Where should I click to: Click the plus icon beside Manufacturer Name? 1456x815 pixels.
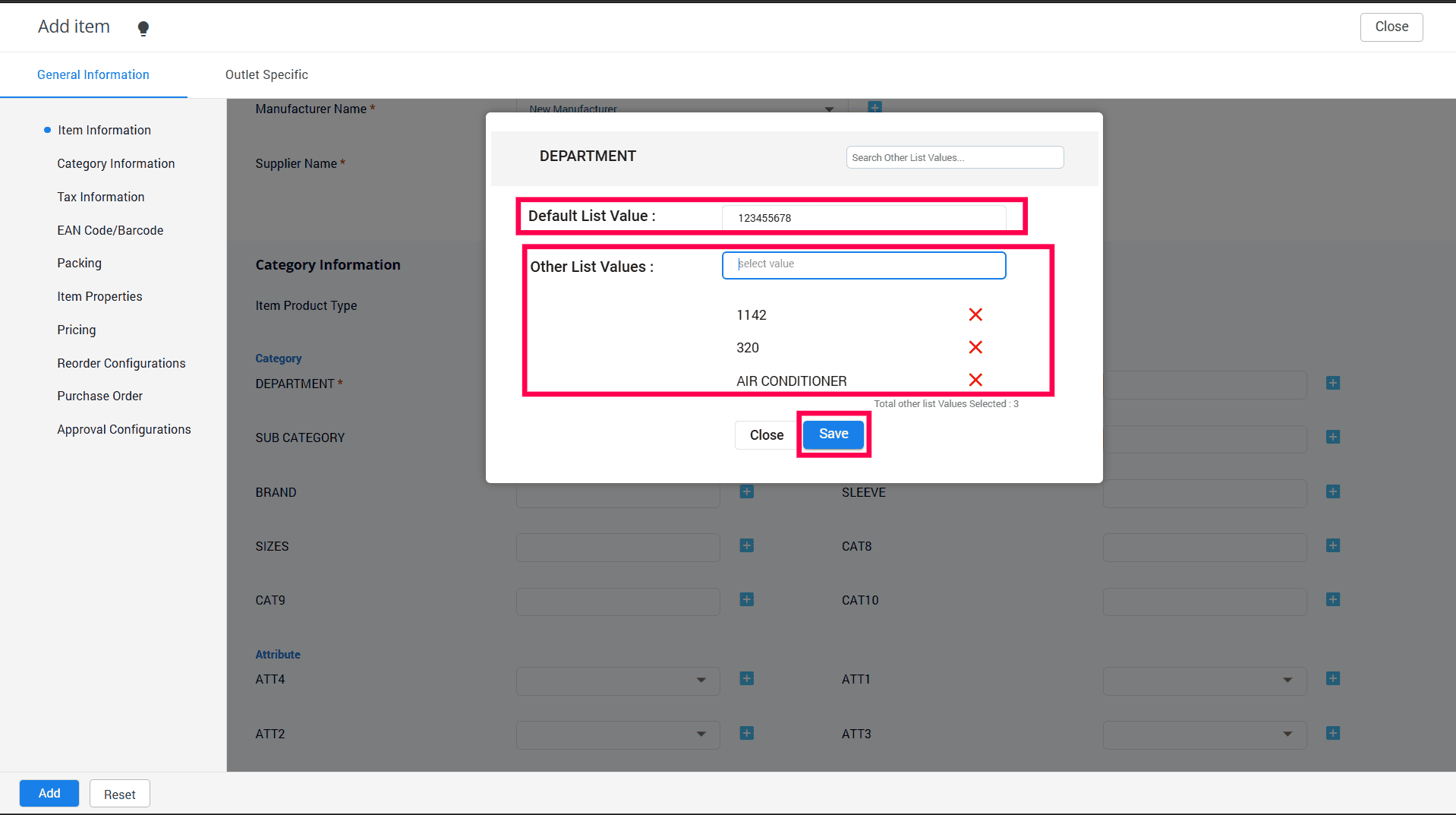point(875,107)
